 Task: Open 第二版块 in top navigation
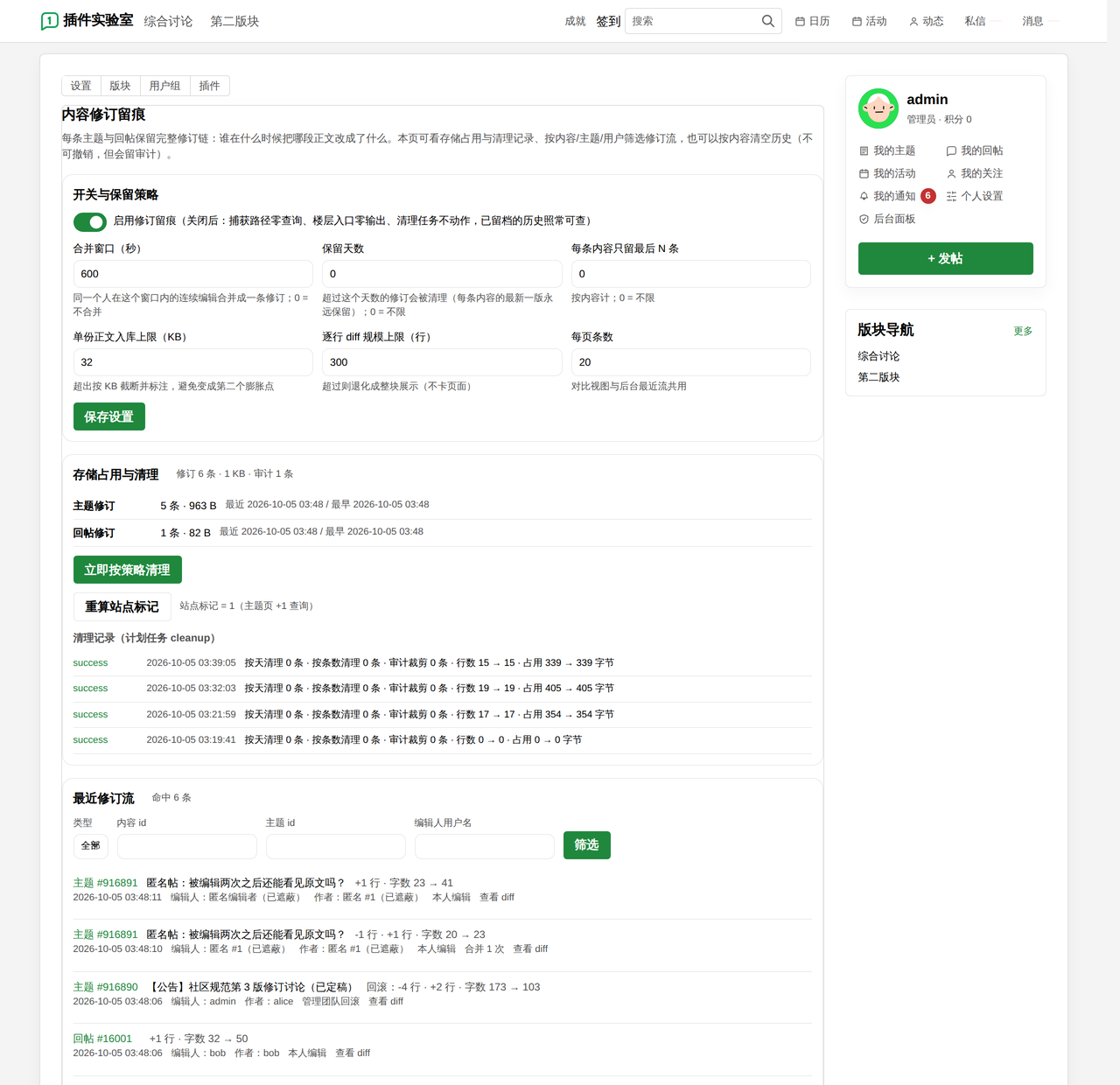click(x=234, y=21)
